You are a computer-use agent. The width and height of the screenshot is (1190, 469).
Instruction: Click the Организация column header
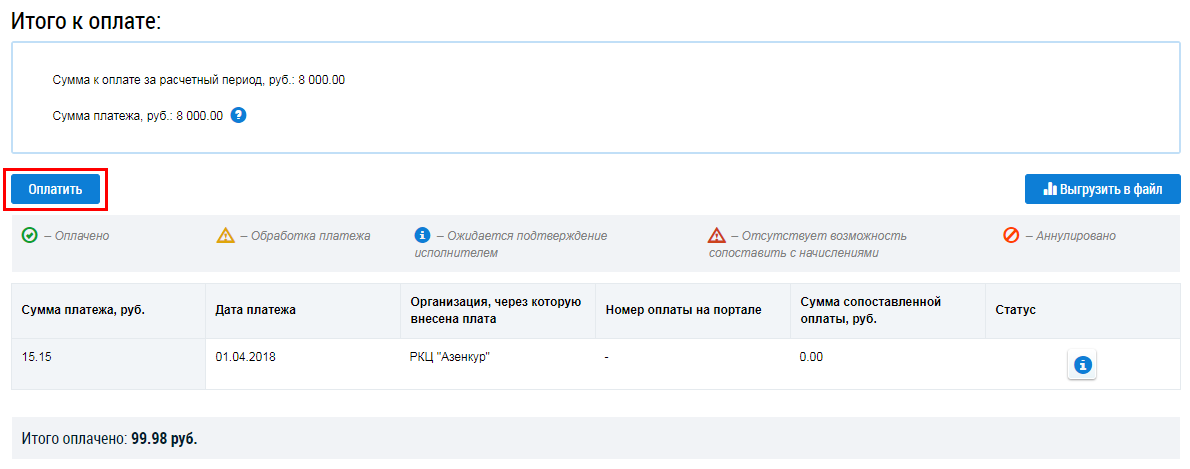pyautogui.click(x=496, y=310)
